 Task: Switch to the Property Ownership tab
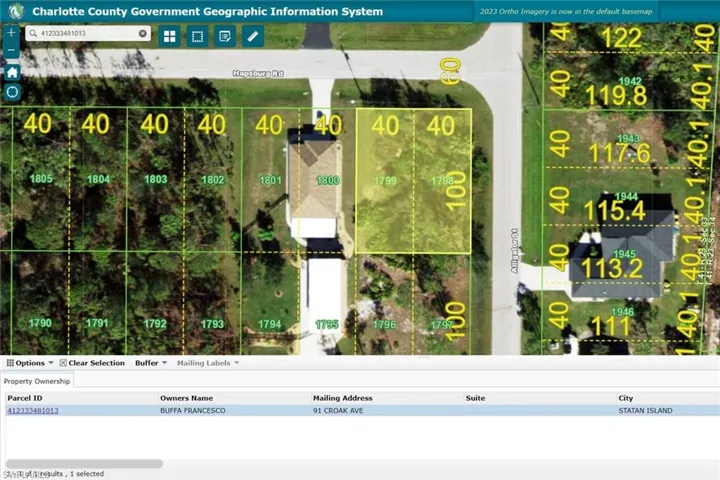(37, 381)
